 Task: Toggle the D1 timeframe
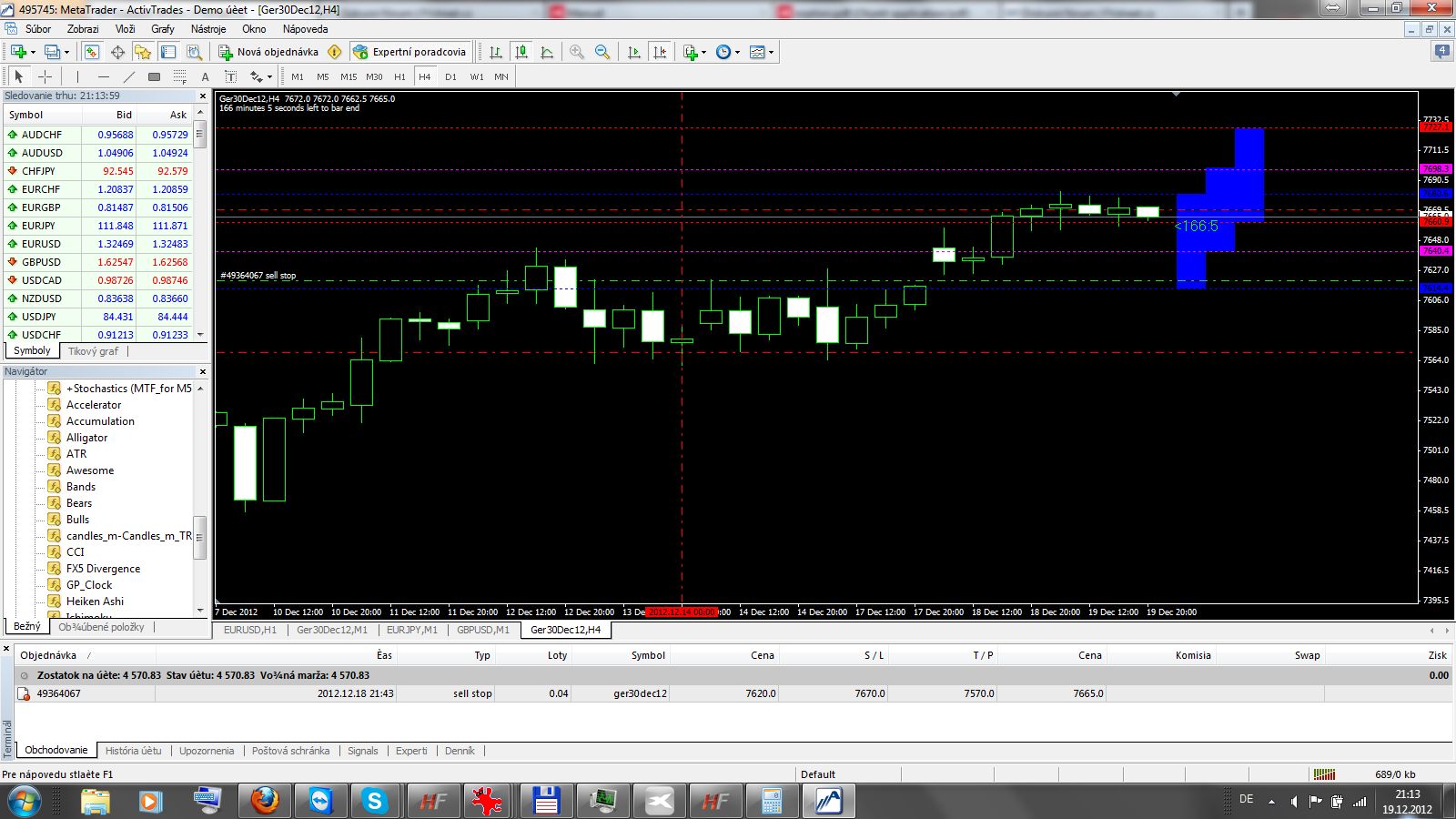(x=450, y=76)
